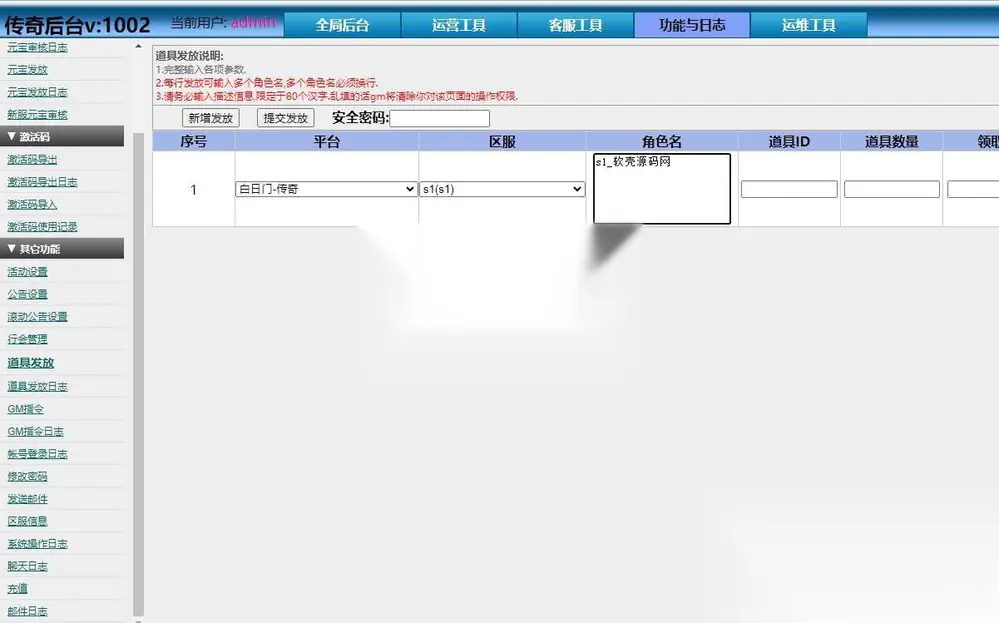Open the 充值 link
Image resolution: width=999 pixels, height=623 pixels.
coord(17,589)
